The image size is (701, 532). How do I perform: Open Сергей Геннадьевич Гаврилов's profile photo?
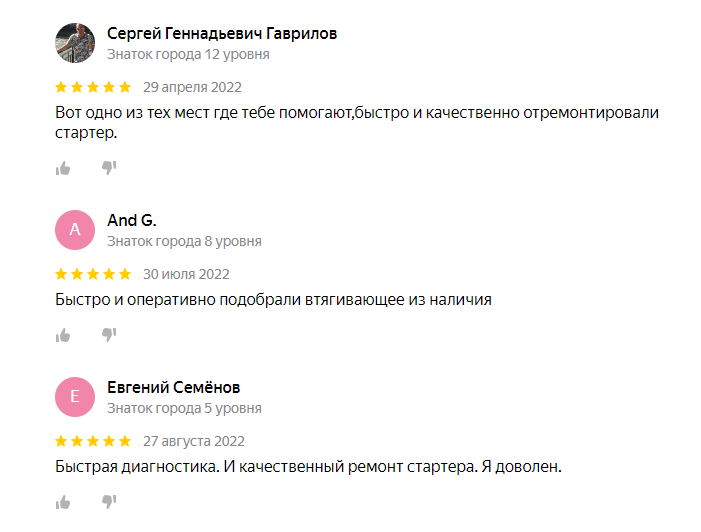coord(75,43)
